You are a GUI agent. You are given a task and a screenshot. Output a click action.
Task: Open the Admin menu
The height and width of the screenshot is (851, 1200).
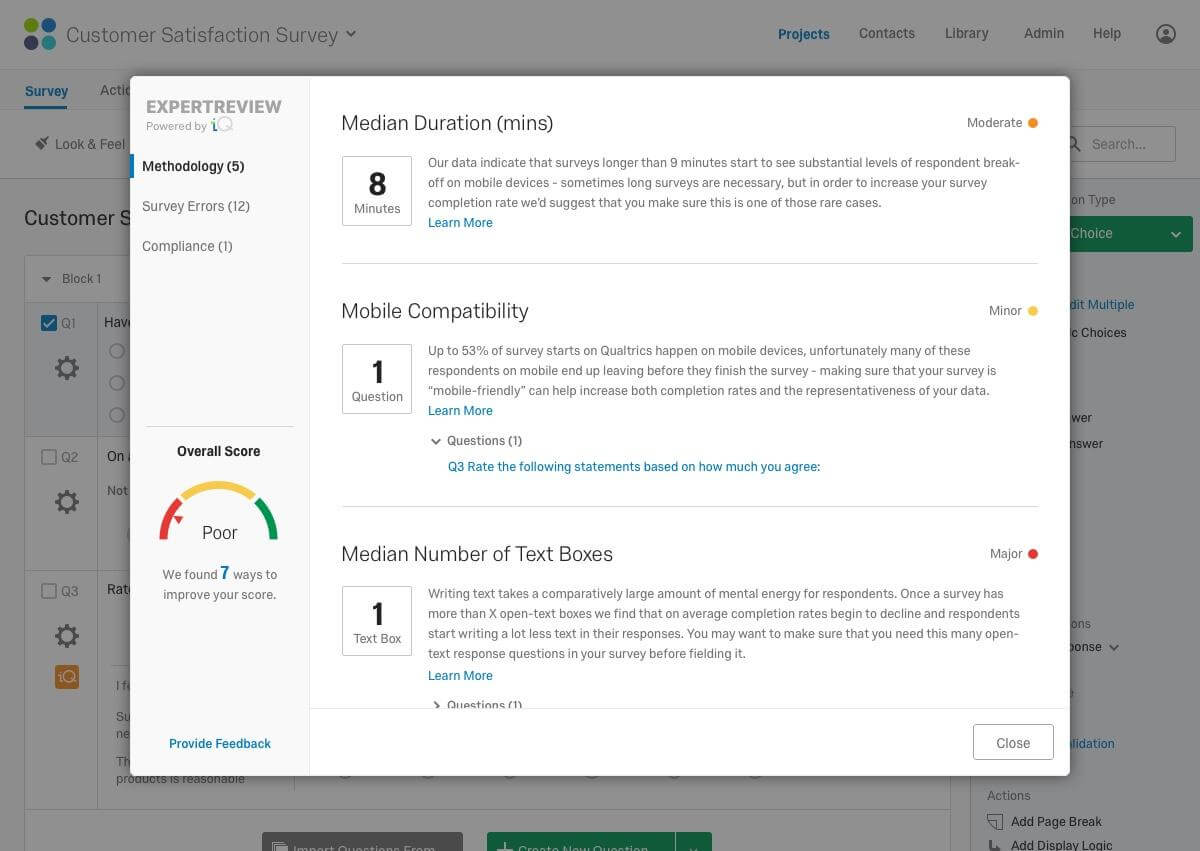pos(1044,33)
